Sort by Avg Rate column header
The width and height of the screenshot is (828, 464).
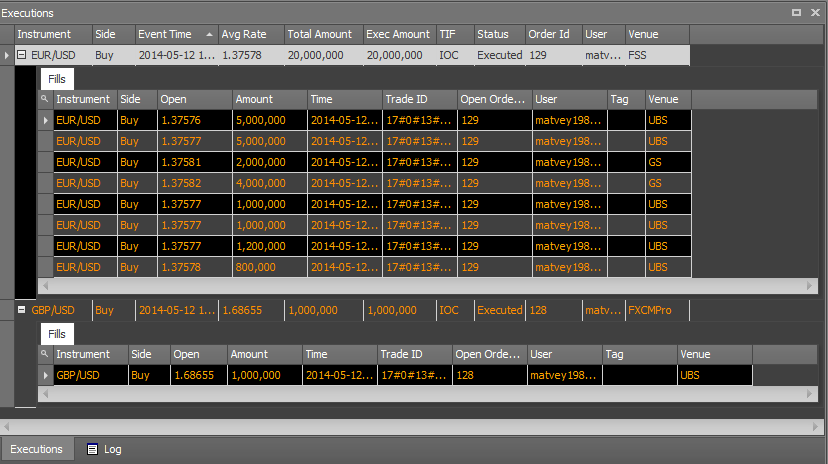point(251,34)
